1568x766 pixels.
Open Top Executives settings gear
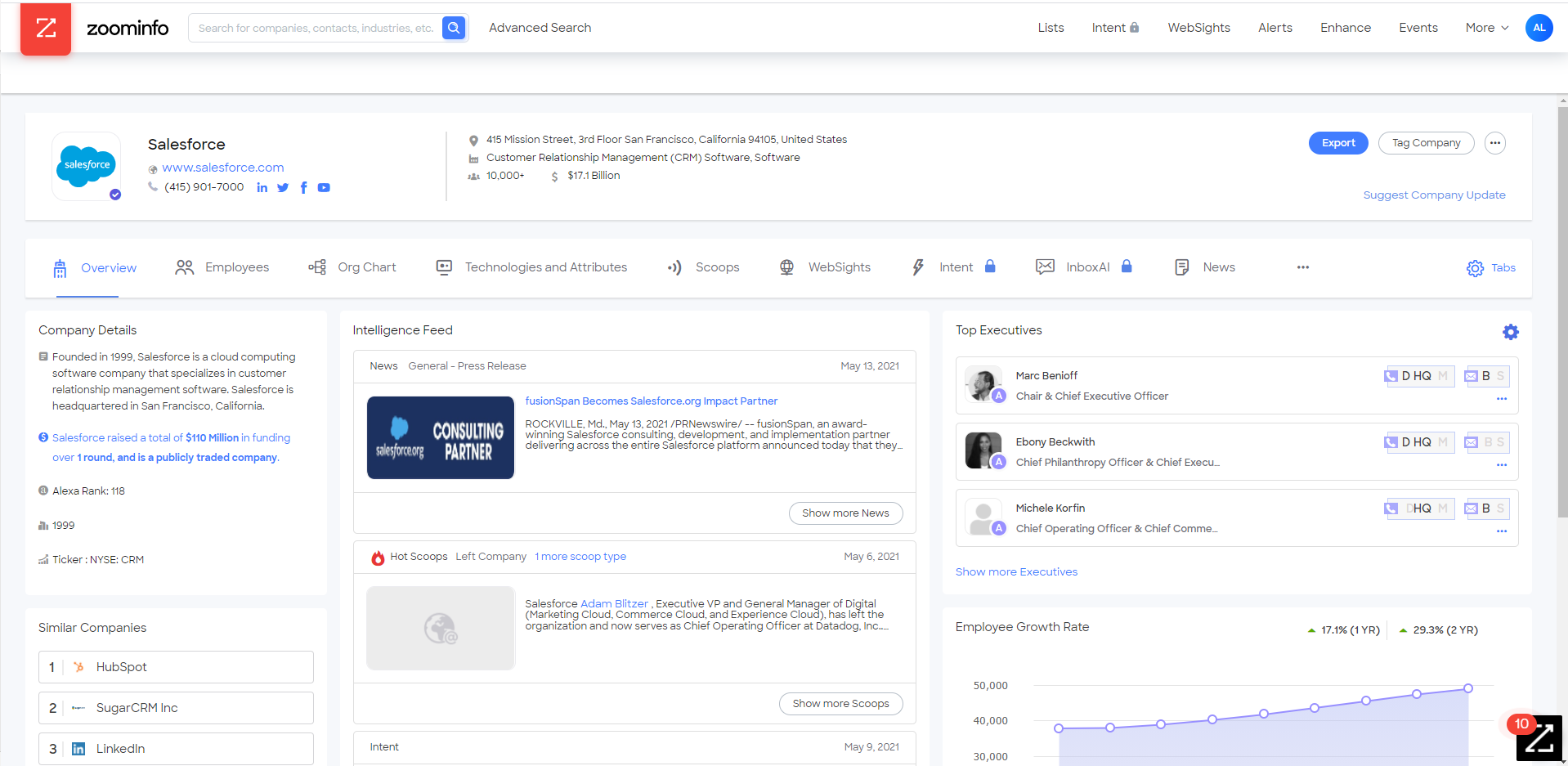[1511, 332]
